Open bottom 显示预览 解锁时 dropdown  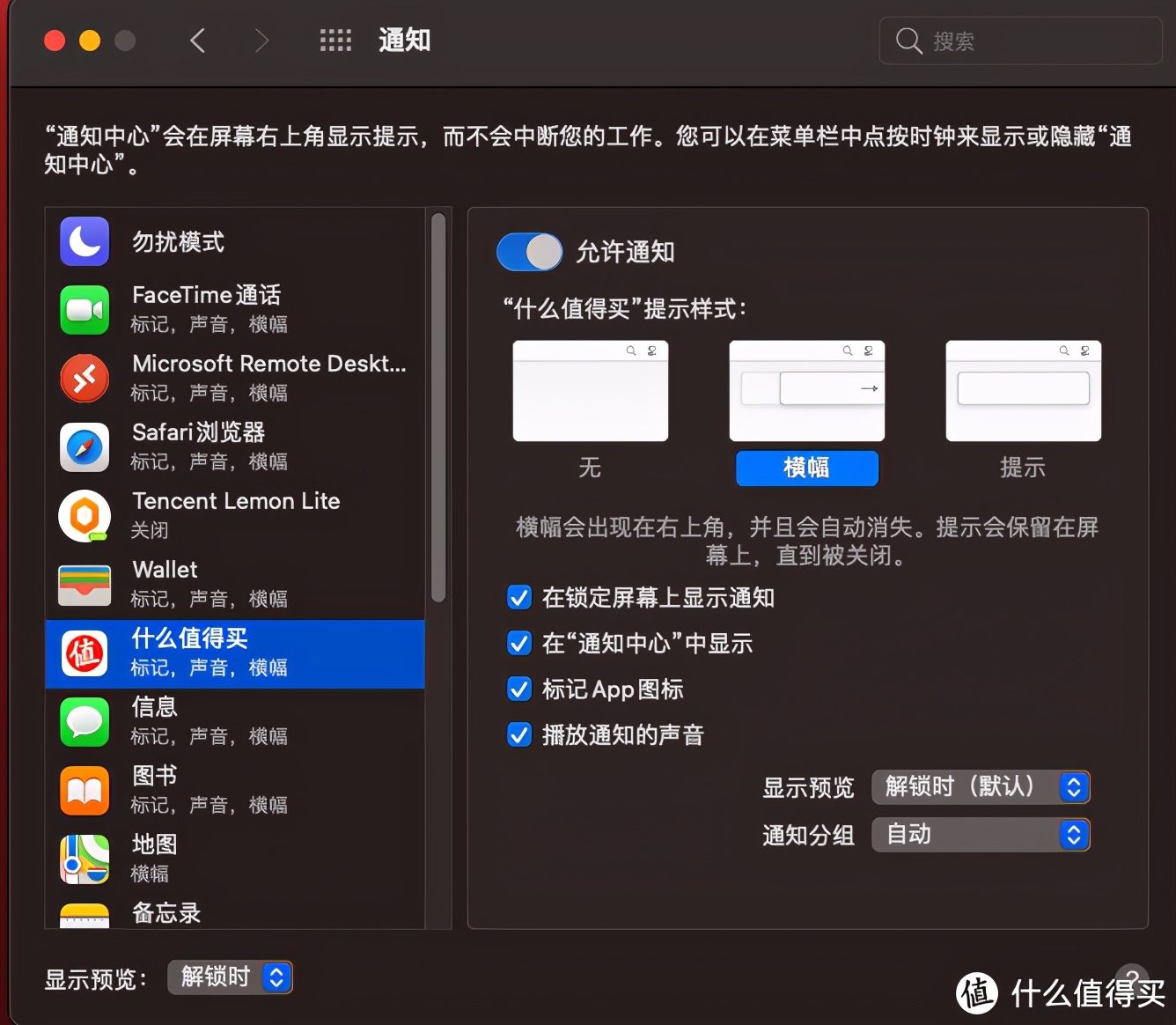point(230,977)
